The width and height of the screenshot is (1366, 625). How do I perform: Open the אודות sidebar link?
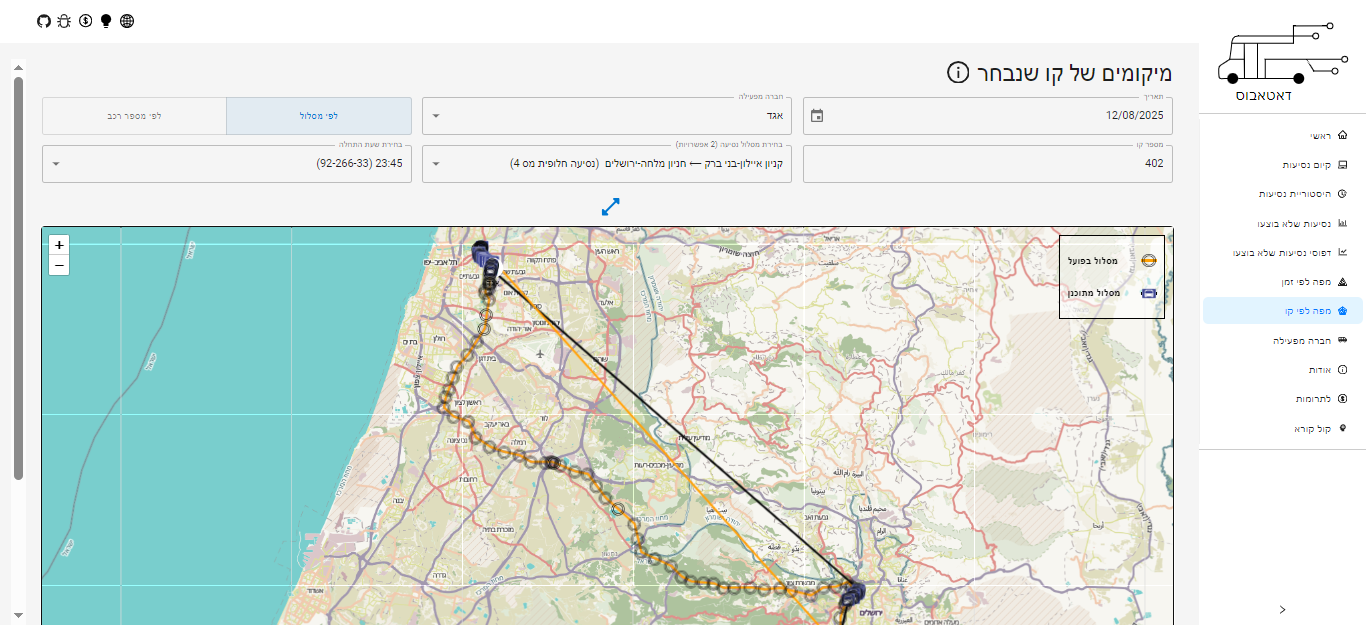click(x=1283, y=369)
